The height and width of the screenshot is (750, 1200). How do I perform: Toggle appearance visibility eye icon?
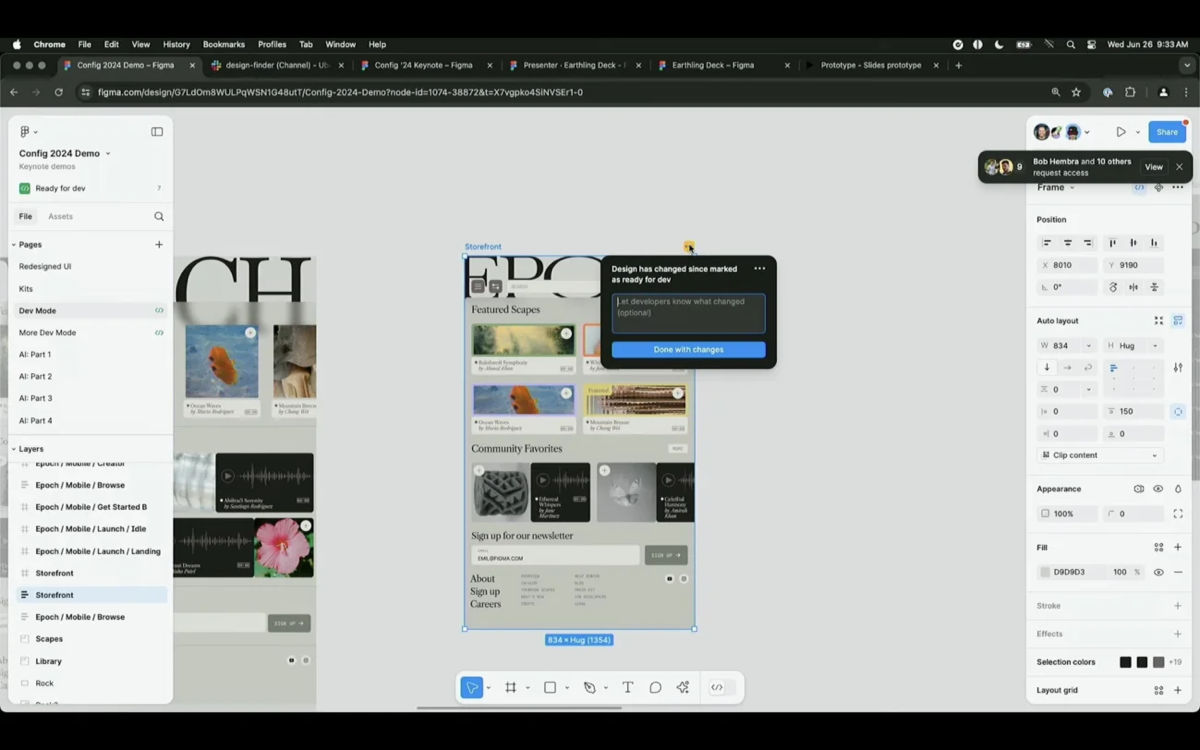click(x=1158, y=489)
